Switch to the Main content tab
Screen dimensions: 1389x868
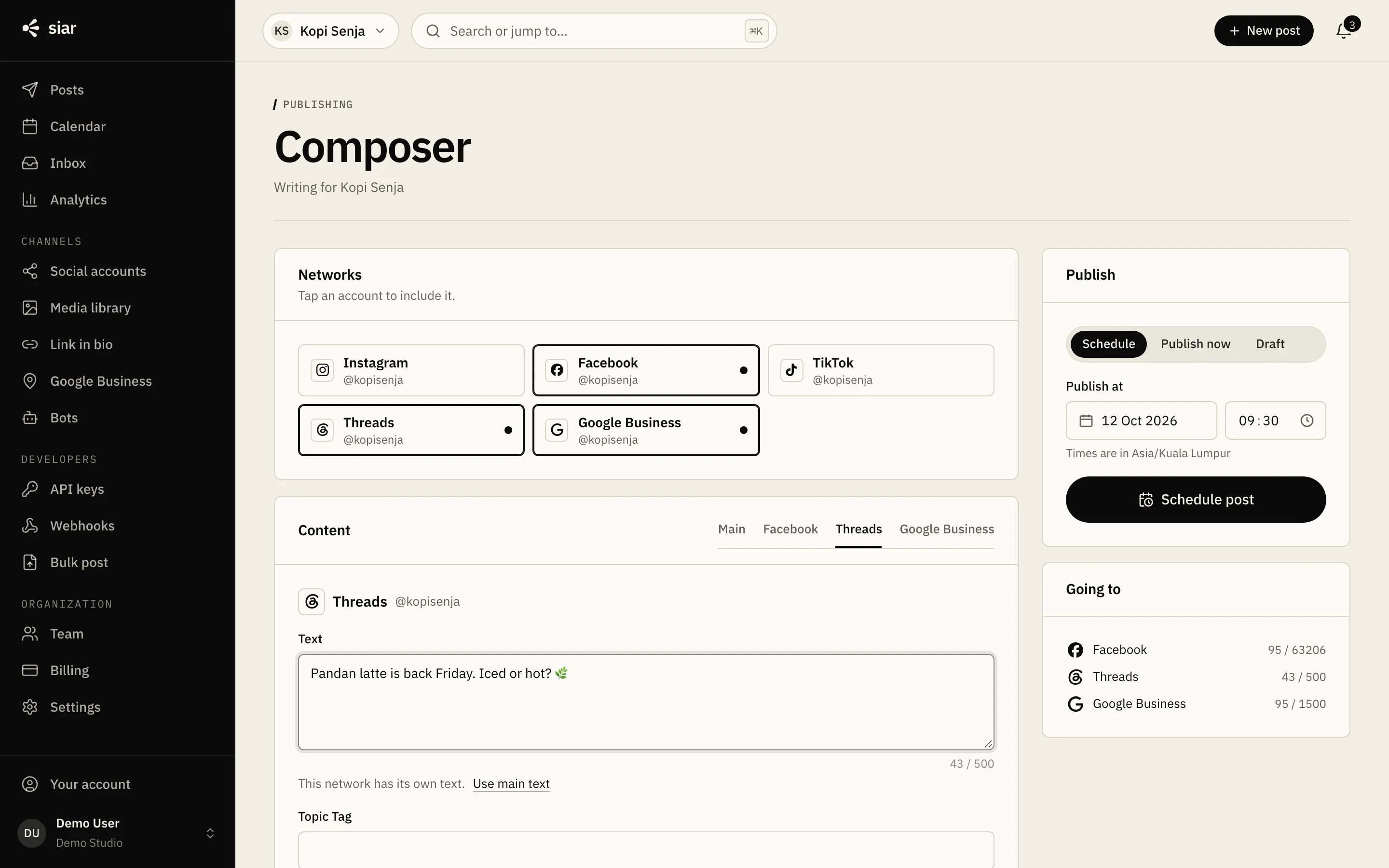coord(731,529)
